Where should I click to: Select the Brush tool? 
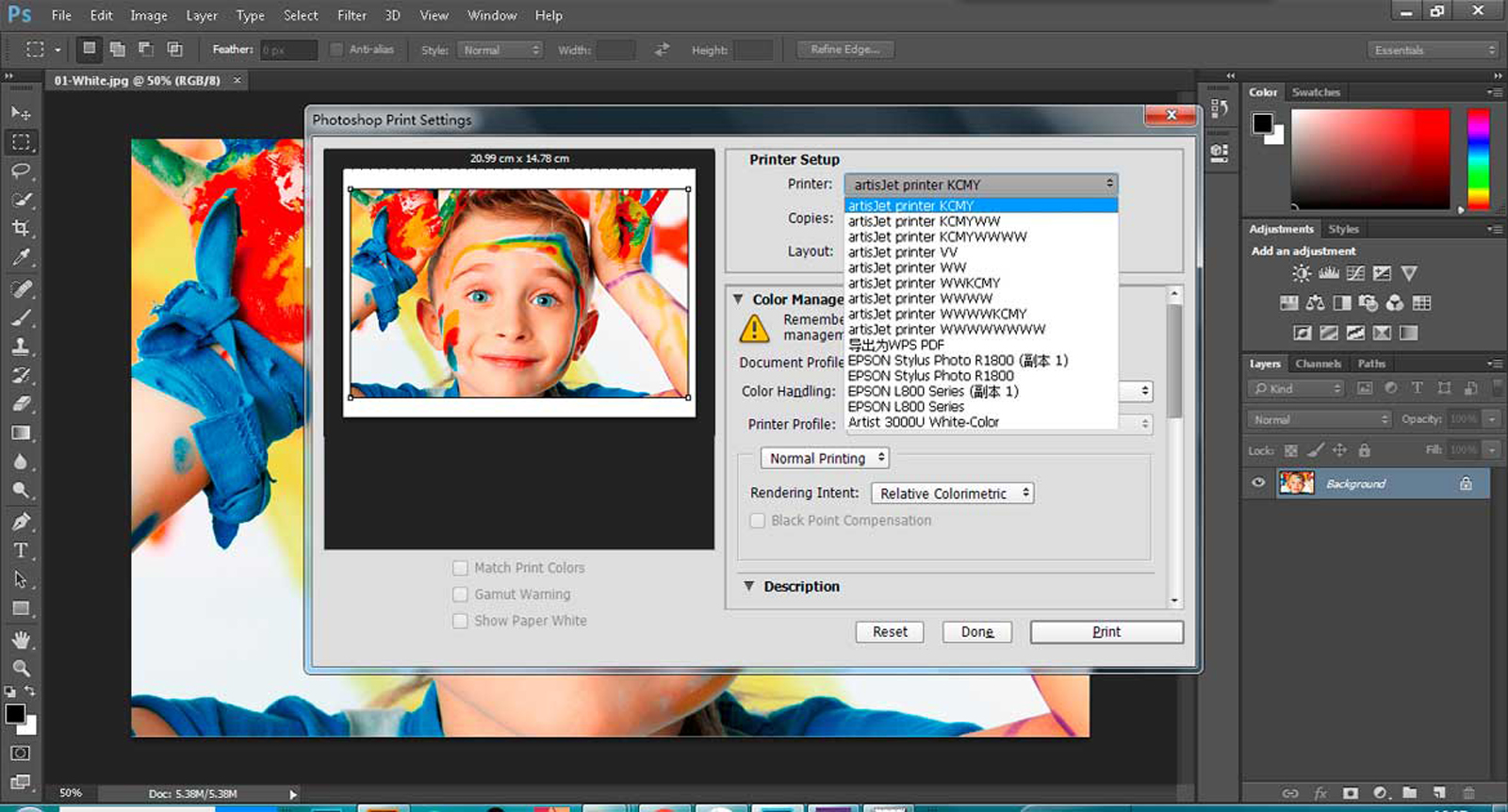coord(21,317)
